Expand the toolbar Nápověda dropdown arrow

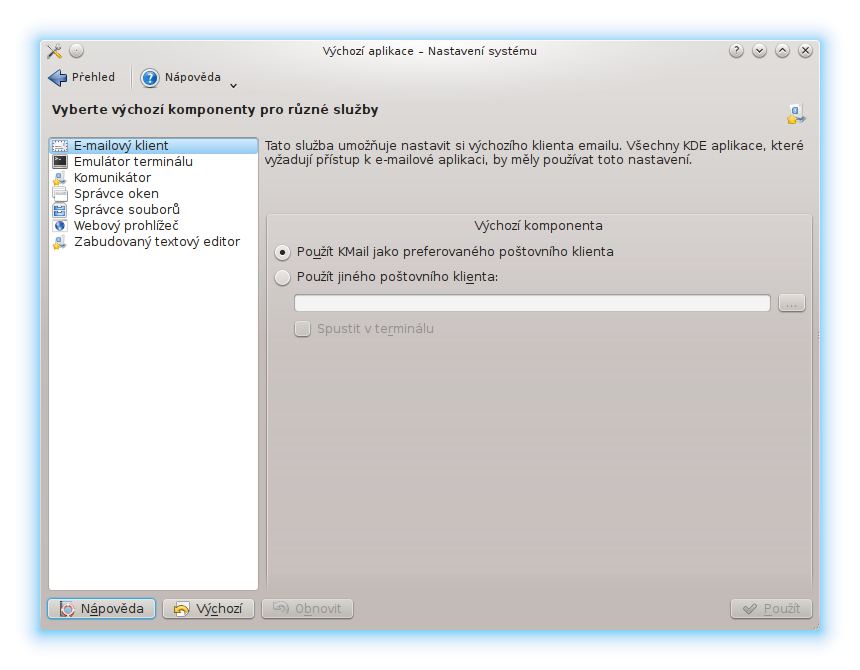click(x=234, y=86)
